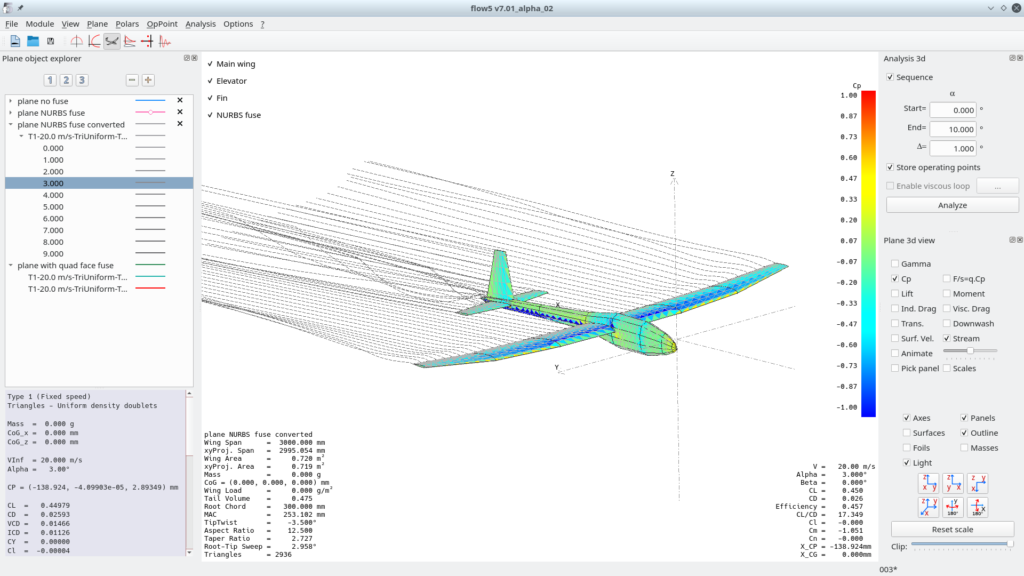Expand the 'plane no fuse' tree node

pyautogui.click(x=10, y=100)
